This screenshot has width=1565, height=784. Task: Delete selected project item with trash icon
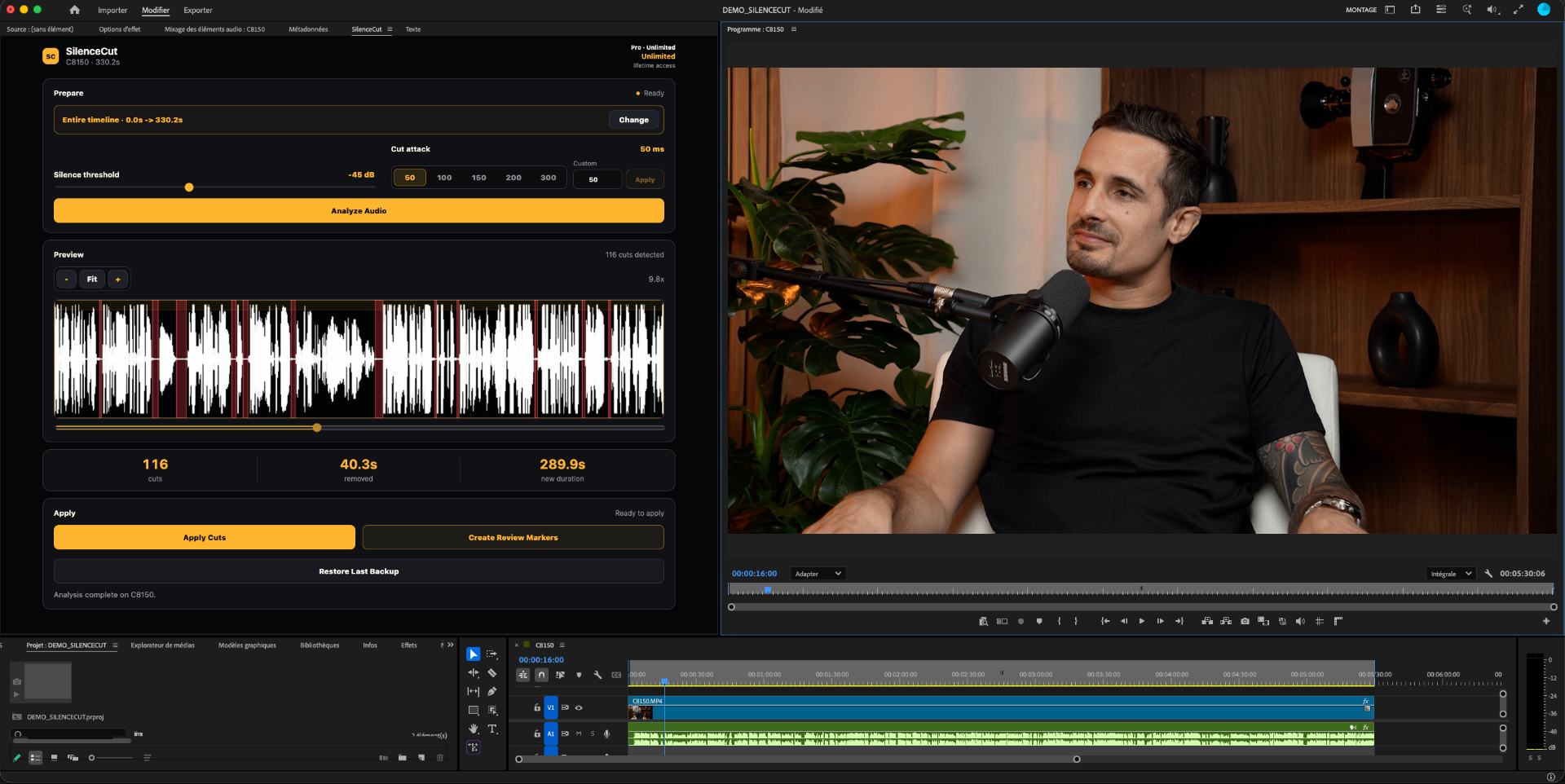point(440,758)
